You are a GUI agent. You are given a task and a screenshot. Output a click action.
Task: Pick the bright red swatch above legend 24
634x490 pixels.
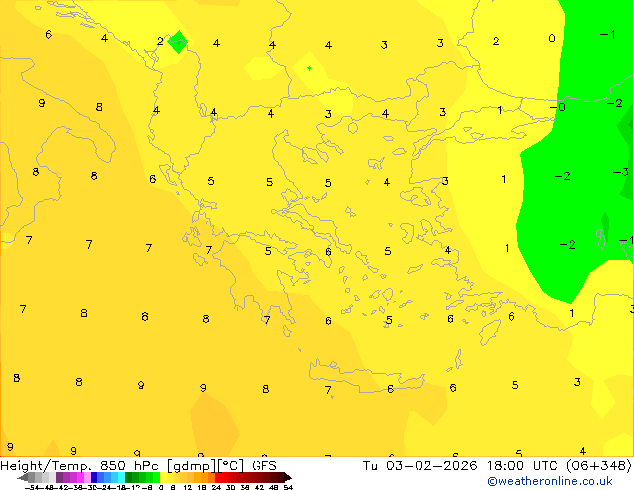(x=218, y=477)
